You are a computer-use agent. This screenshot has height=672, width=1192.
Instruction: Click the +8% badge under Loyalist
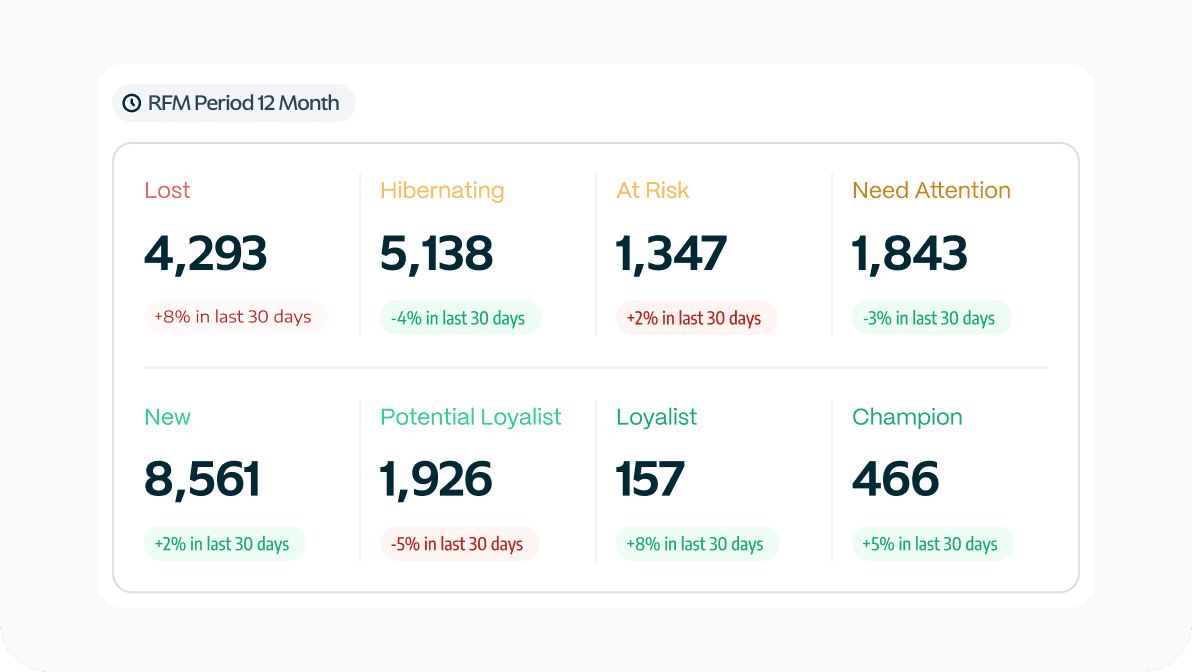tap(698, 544)
